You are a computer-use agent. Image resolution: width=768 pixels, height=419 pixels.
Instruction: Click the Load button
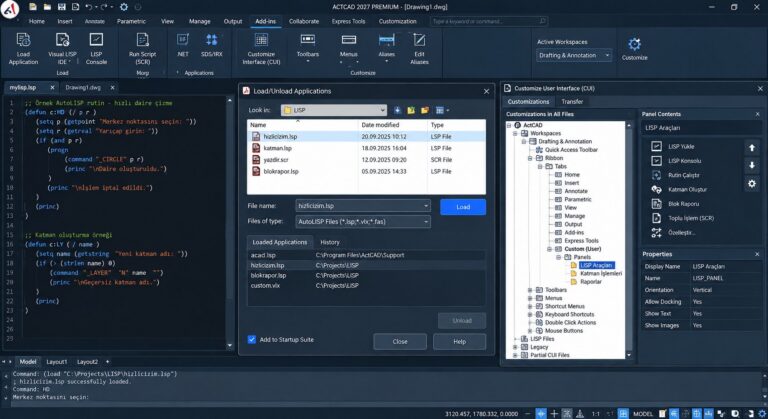463,207
